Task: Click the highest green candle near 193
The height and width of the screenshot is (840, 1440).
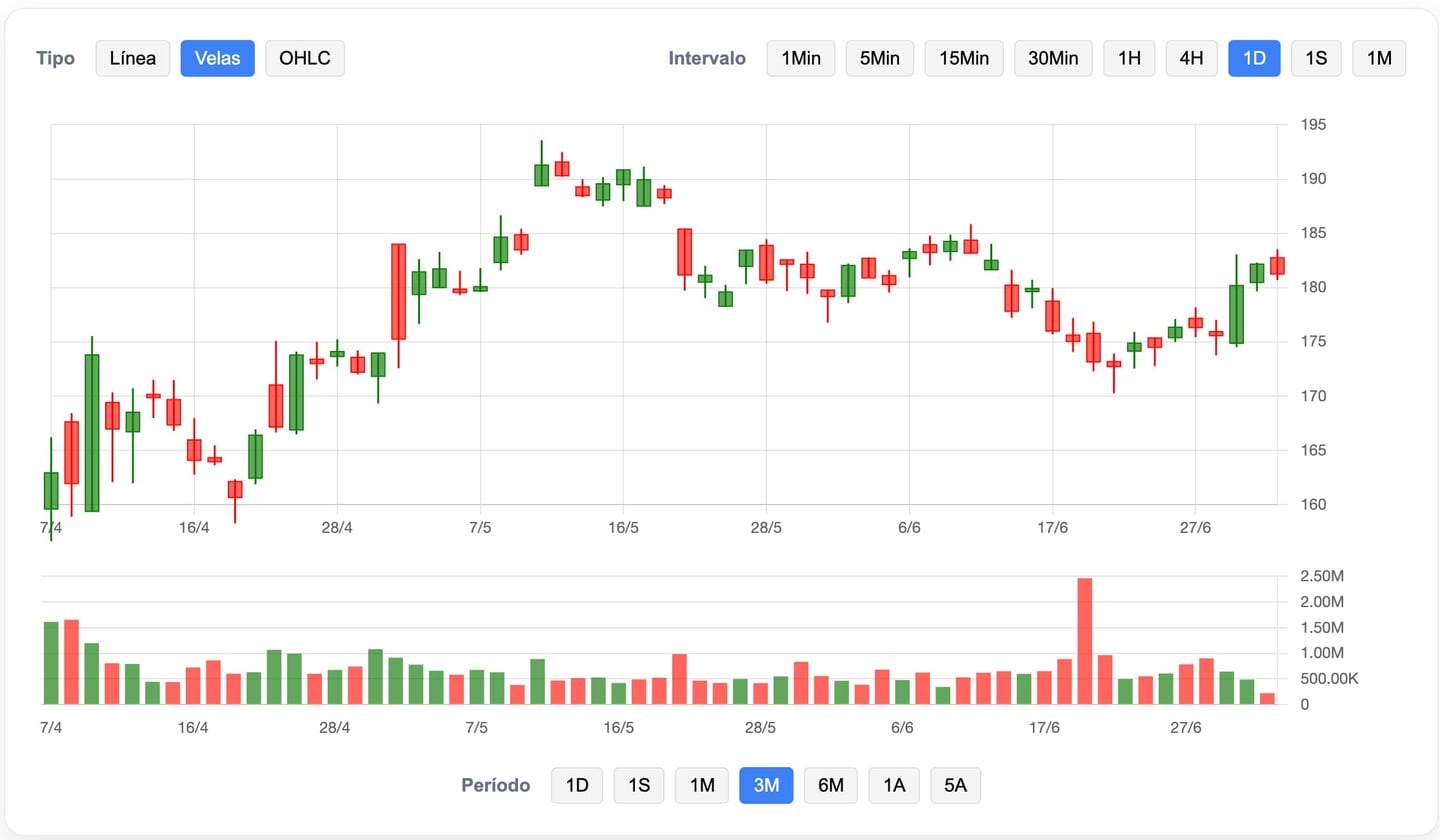Action: tap(541, 175)
